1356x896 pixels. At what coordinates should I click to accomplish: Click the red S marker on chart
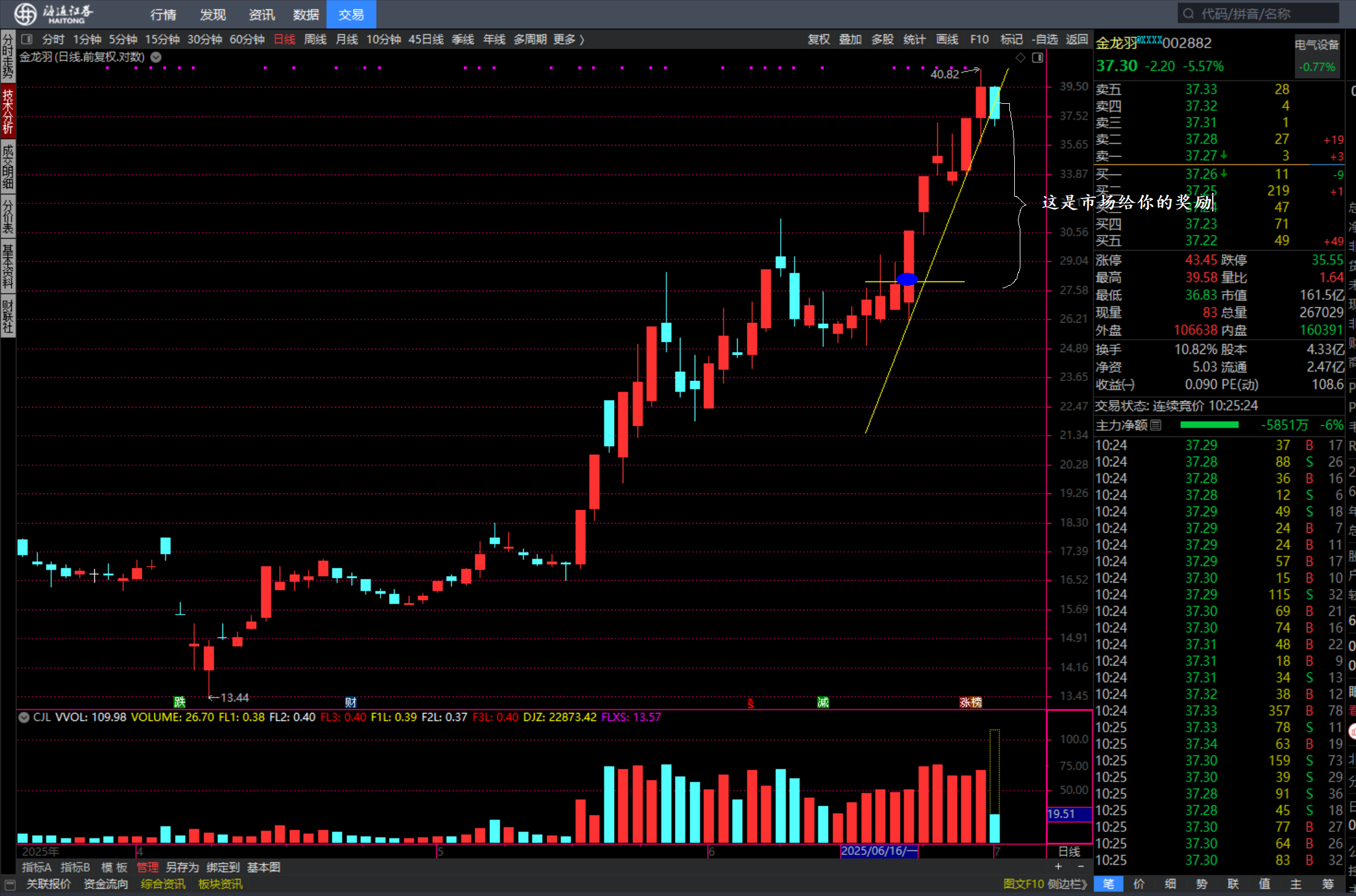[751, 703]
